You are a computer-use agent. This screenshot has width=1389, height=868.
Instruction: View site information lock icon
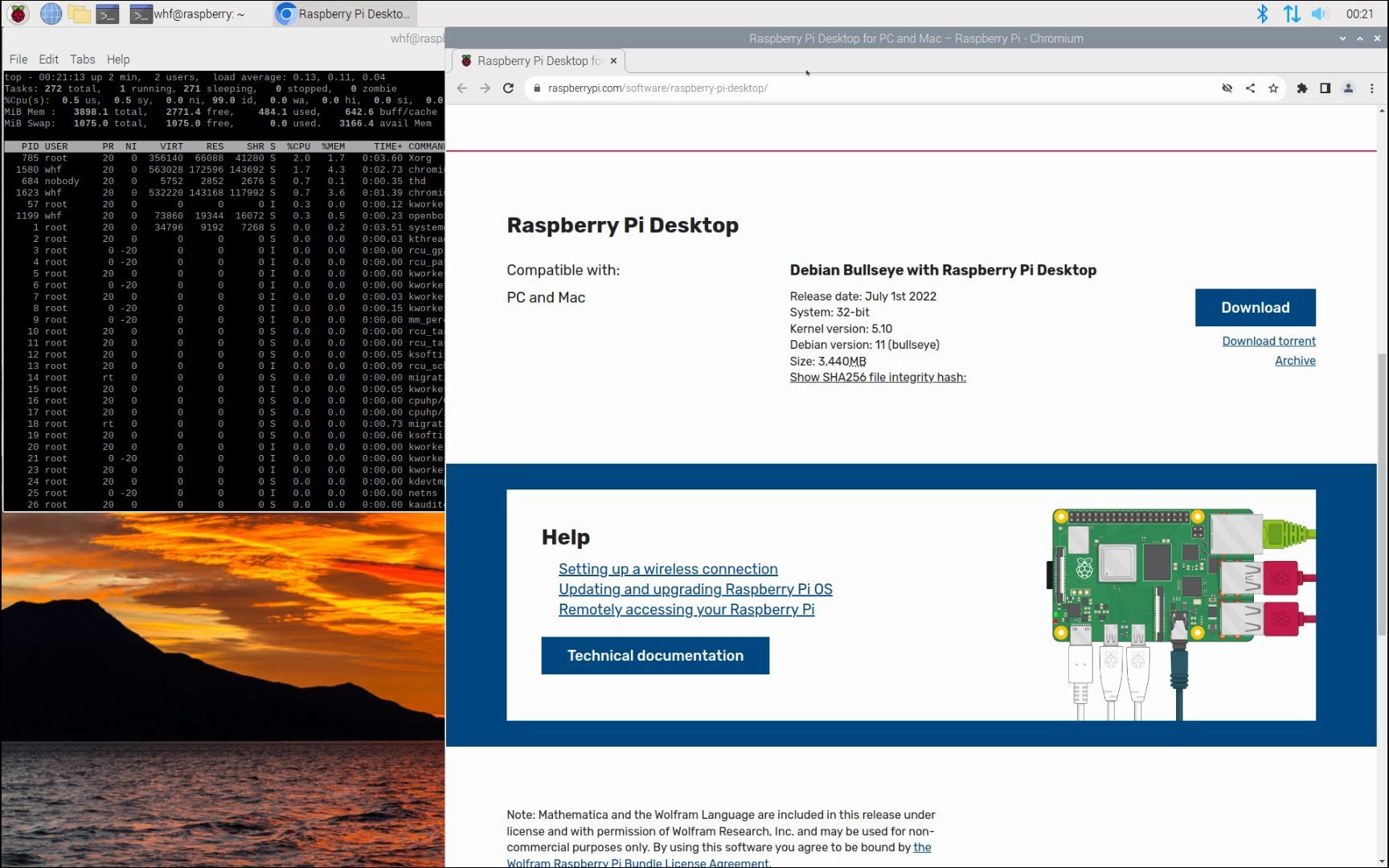tap(537, 88)
